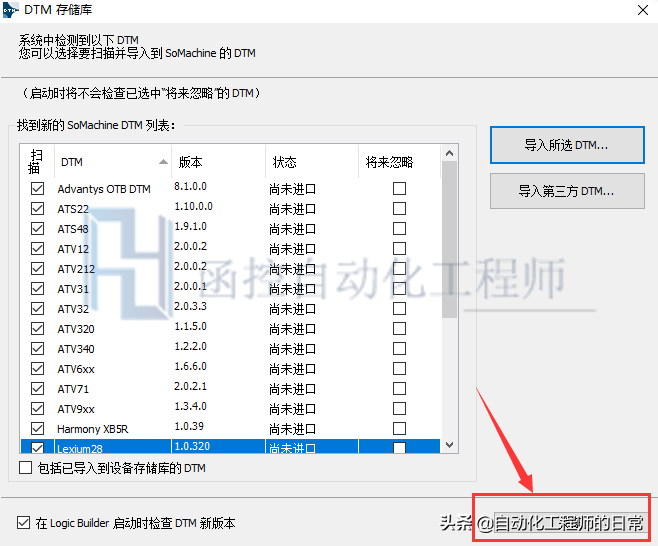This screenshot has width=658, height=546.
Task: Disable 在 Logic Builder 启动时检查 DTM 新版本
Action: click(x=24, y=523)
